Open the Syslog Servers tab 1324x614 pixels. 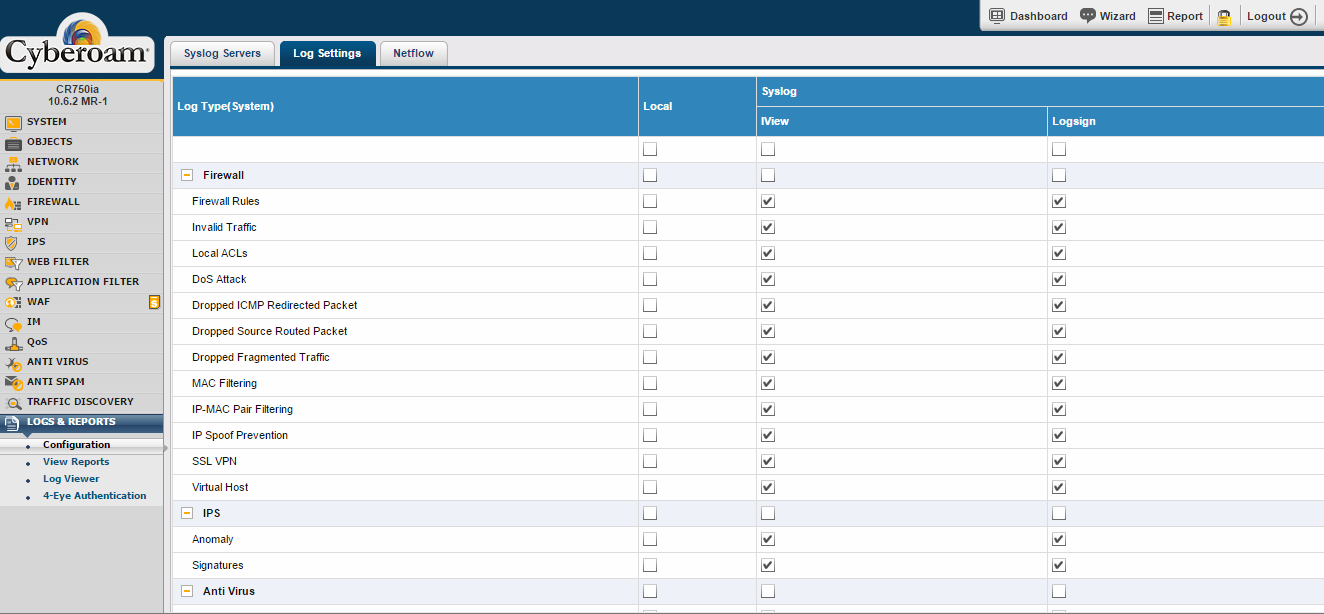(222, 53)
